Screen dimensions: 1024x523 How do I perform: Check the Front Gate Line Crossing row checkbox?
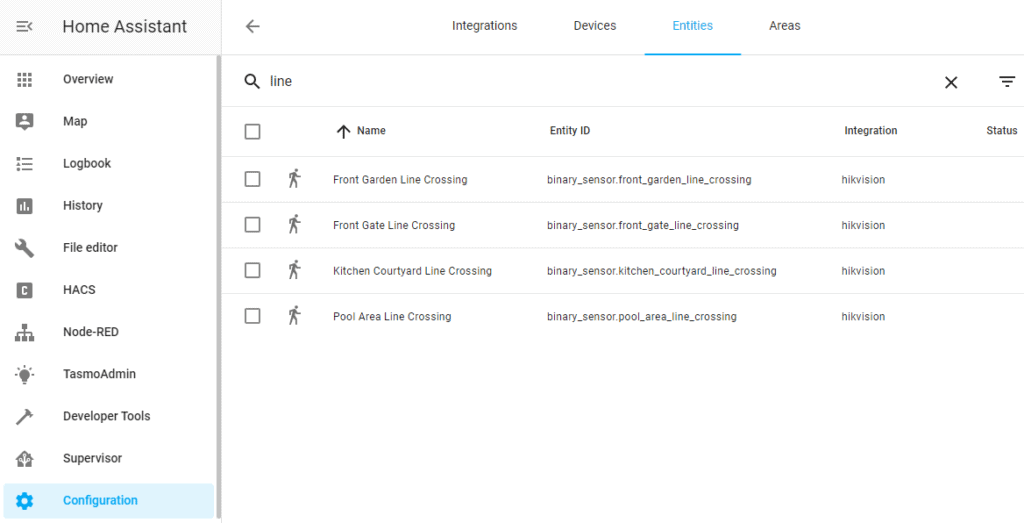(253, 225)
